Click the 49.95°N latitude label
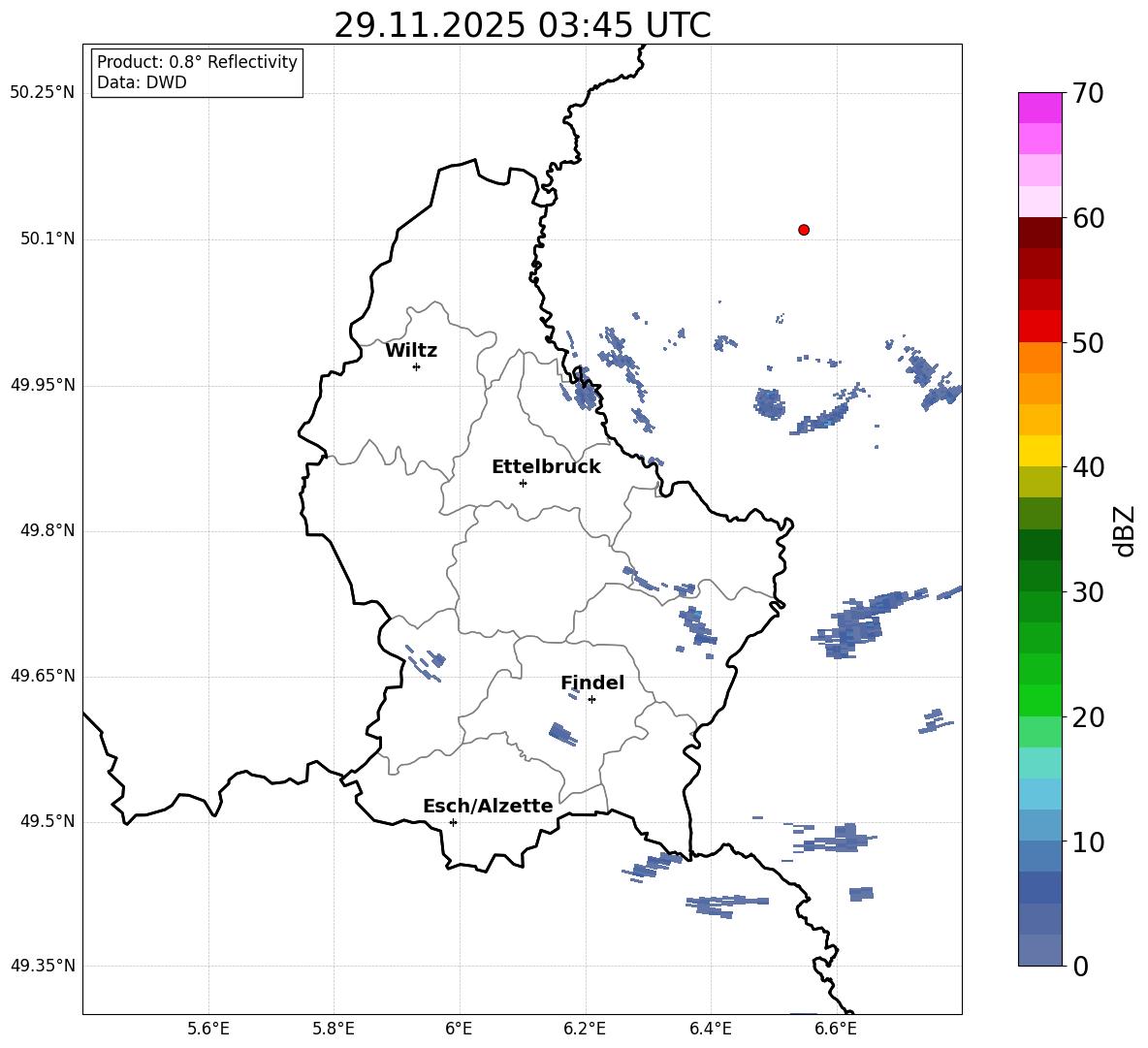 [43, 385]
